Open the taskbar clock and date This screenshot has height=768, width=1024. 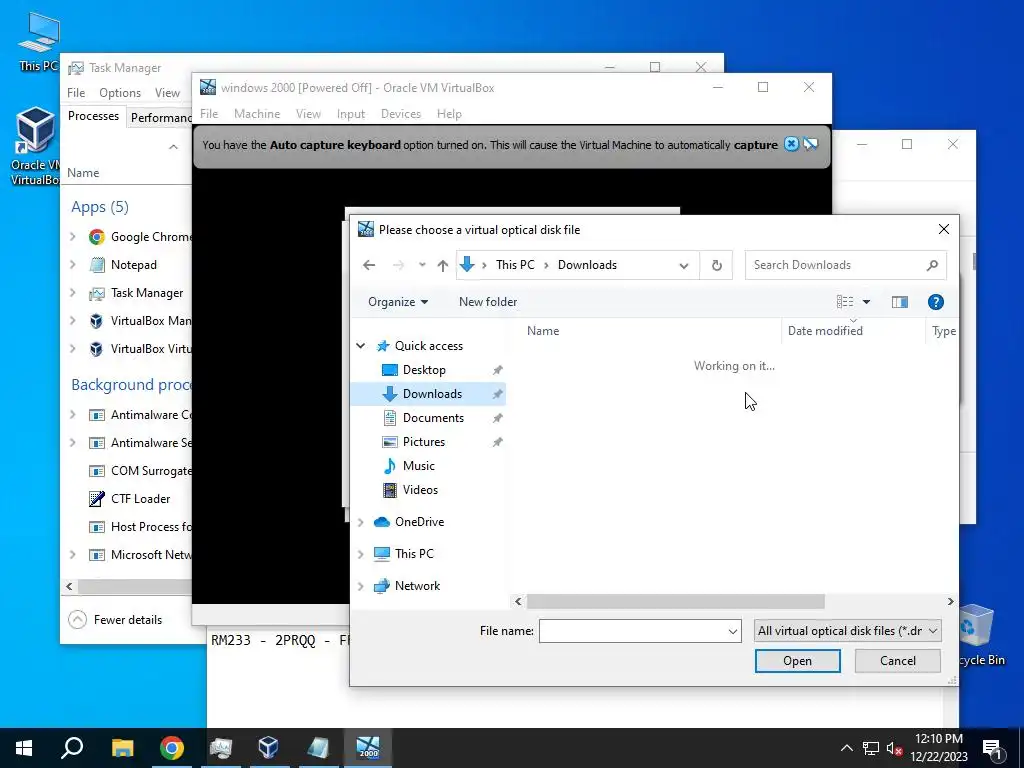click(x=938, y=748)
